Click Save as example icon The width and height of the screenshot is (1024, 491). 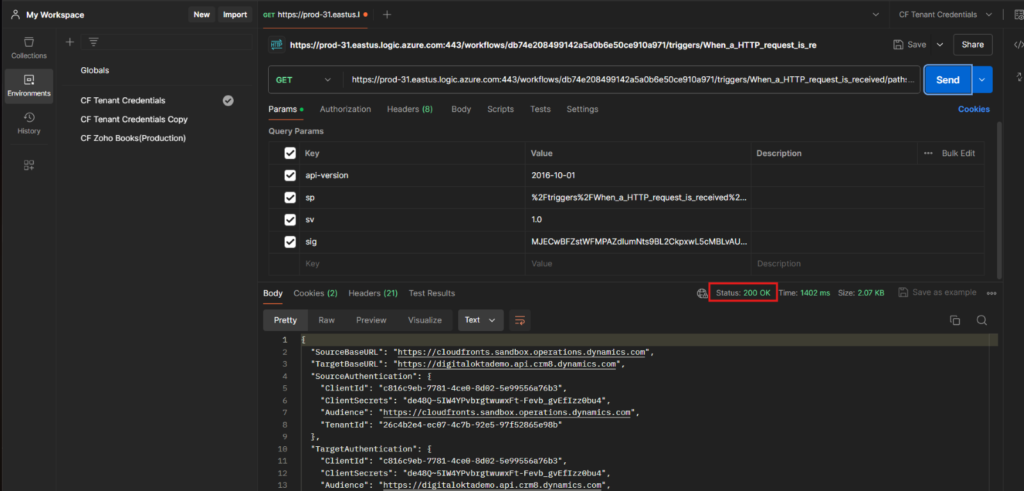pyautogui.click(x=903, y=293)
